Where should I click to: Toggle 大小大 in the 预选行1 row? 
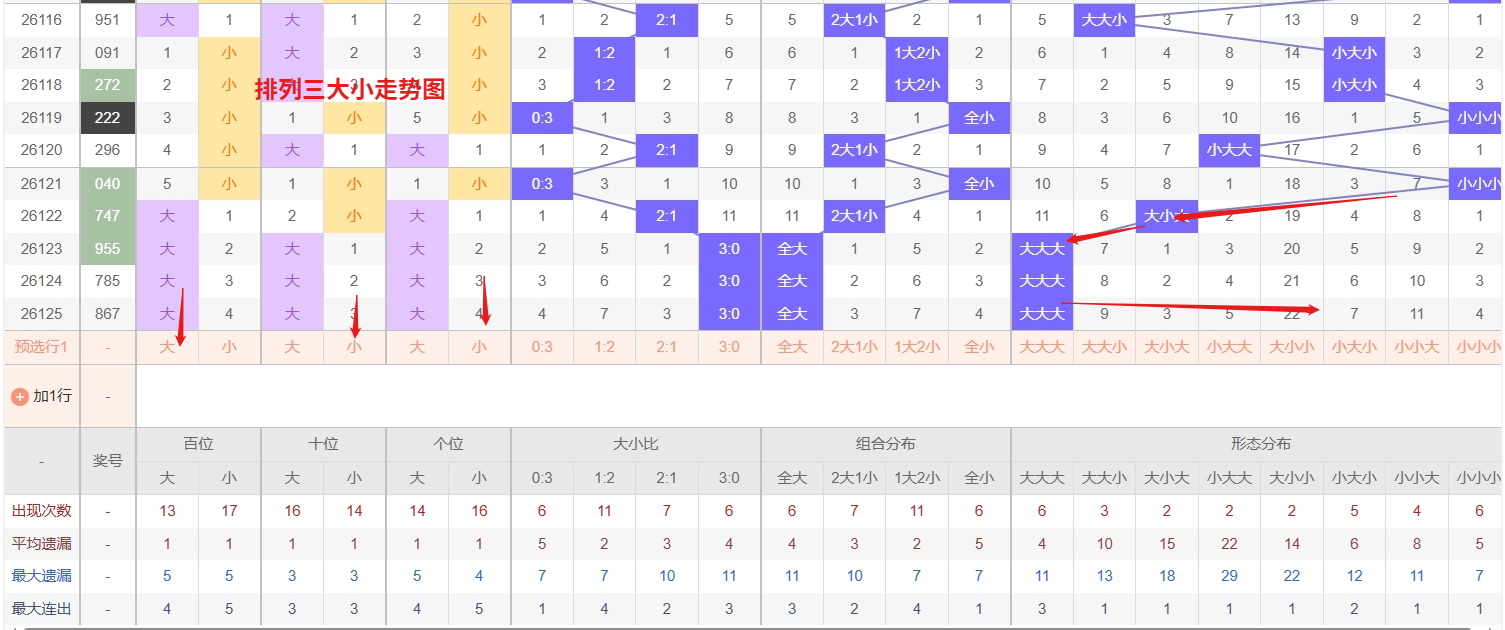[1167, 347]
